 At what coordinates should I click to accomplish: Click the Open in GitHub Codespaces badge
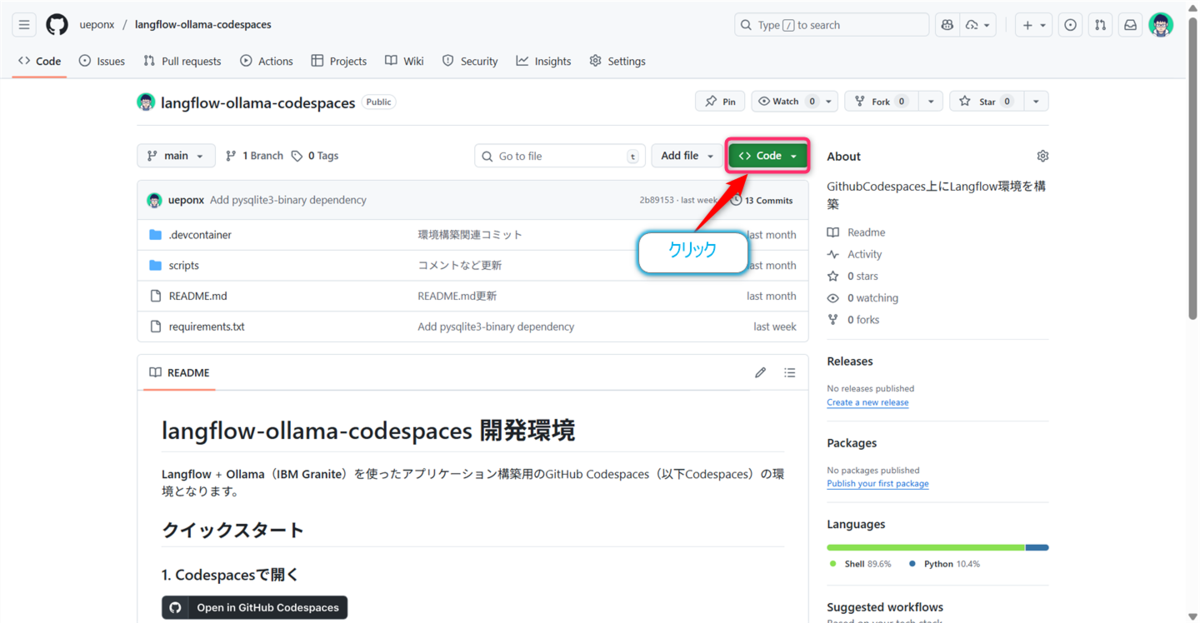255,607
